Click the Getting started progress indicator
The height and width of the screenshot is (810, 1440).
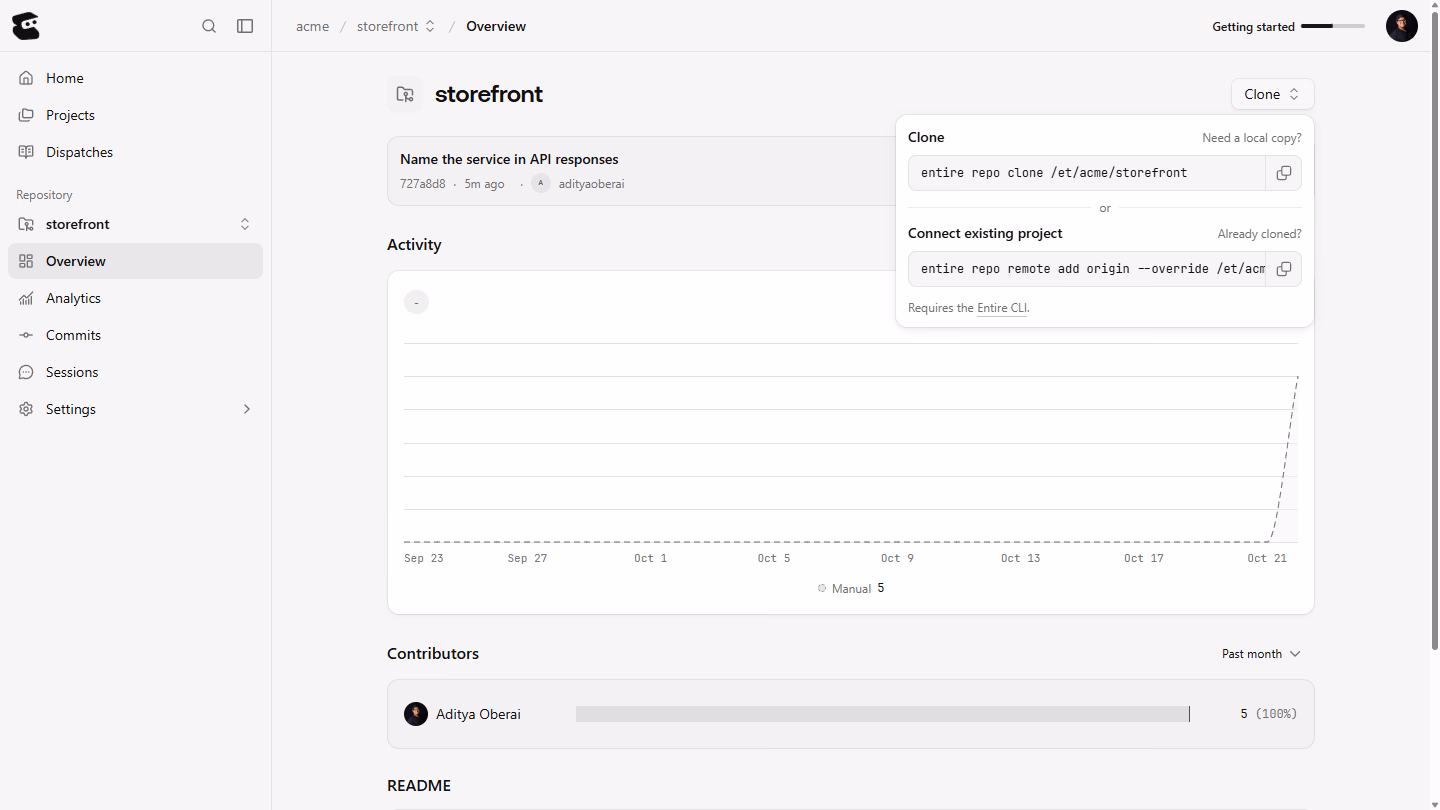pyautogui.click(x=1288, y=27)
